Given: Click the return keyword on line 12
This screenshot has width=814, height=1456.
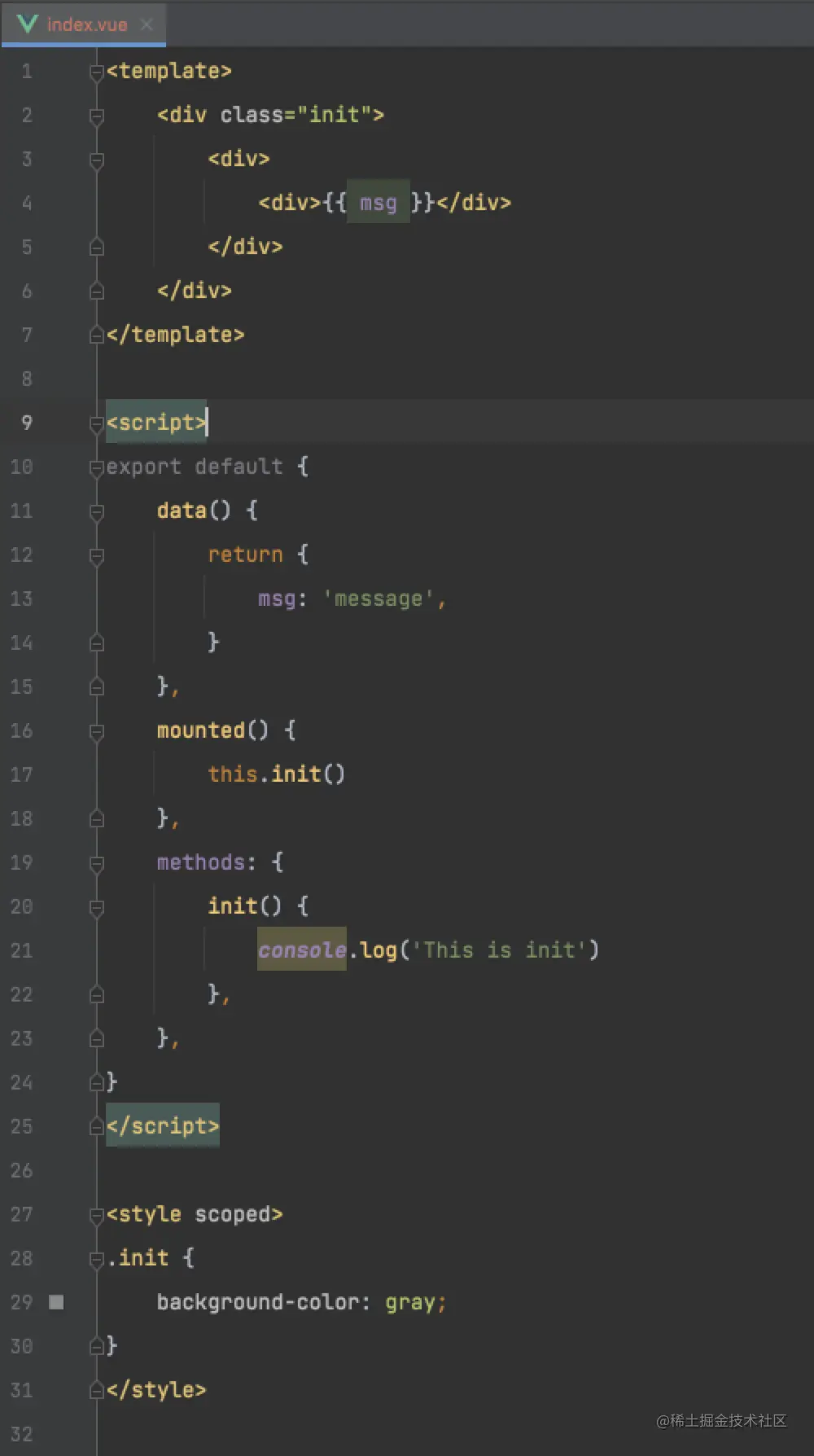Looking at the screenshot, I should pyautogui.click(x=245, y=555).
